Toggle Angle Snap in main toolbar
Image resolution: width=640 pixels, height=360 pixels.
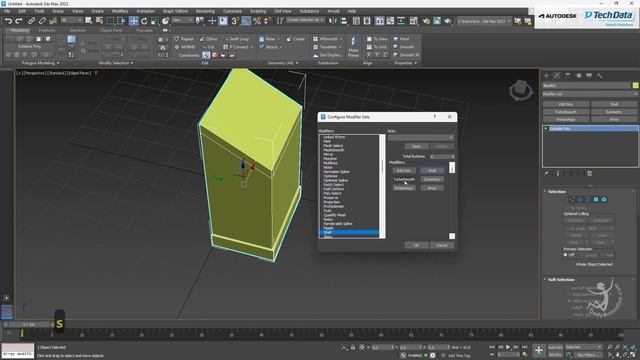[x=246, y=21]
